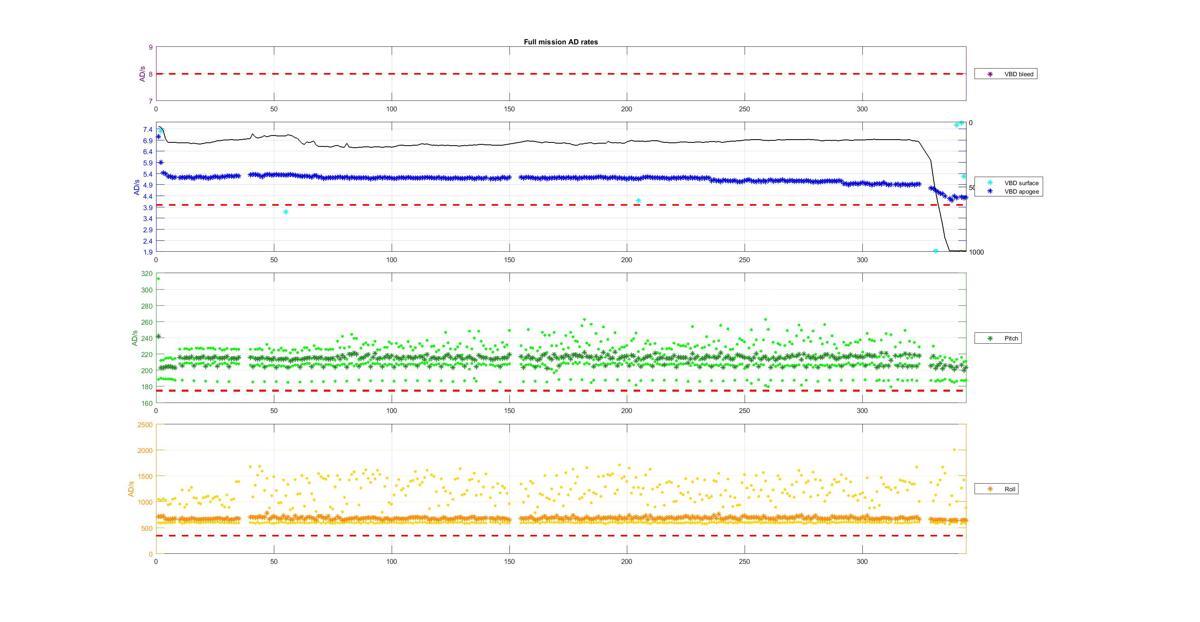Click the '300' x-axis tick under the Roll plot

click(862, 561)
